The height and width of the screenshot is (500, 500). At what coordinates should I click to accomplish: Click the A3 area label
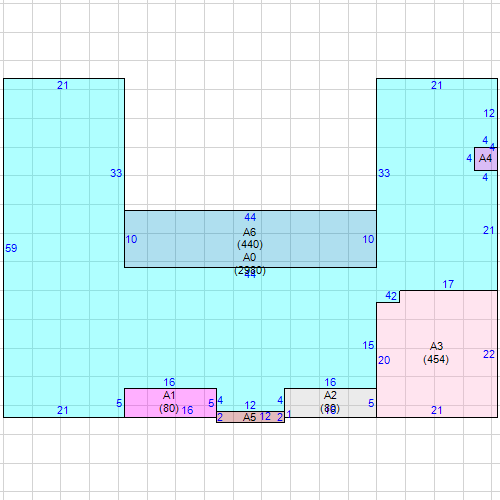click(436, 346)
